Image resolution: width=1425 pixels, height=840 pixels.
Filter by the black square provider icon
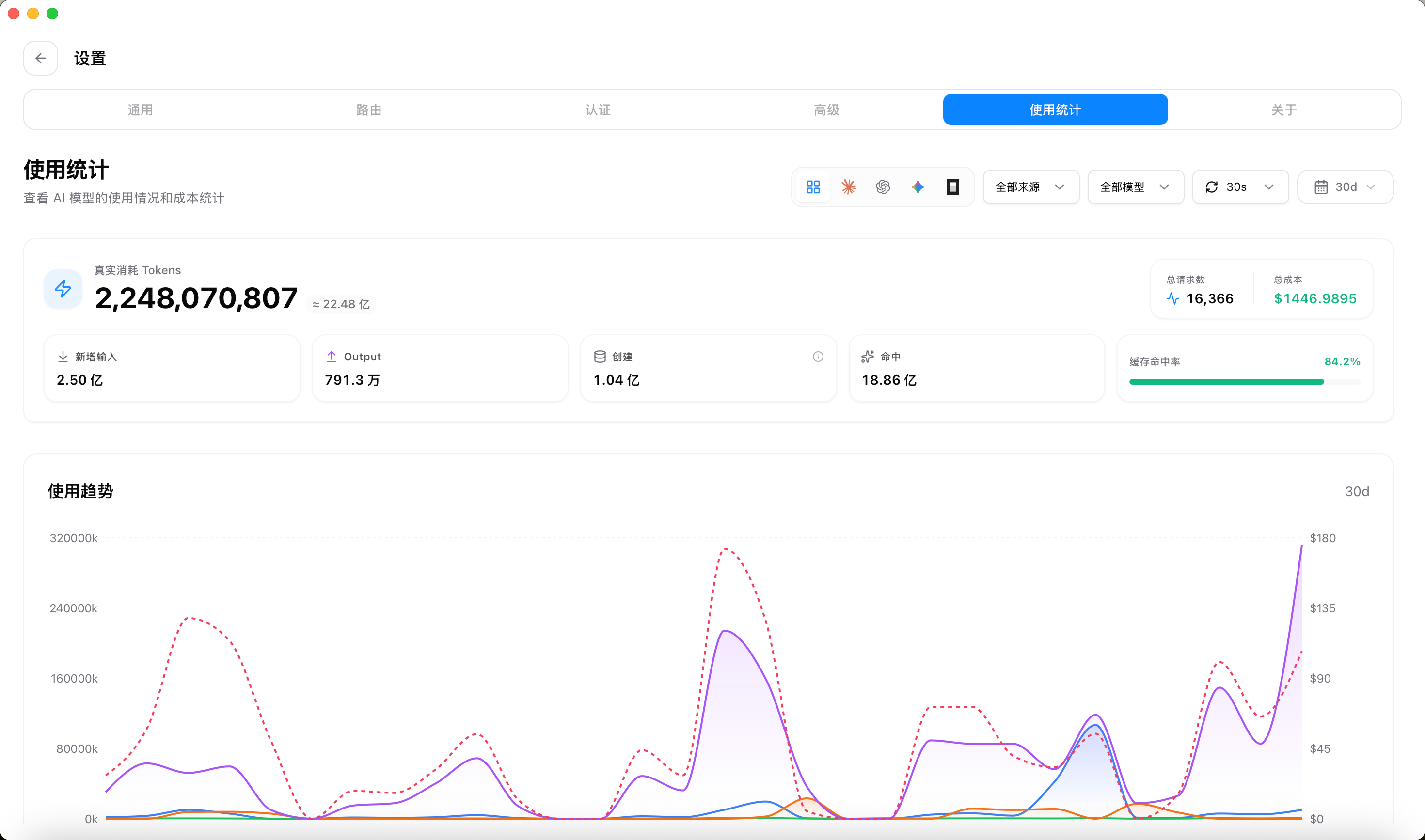click(952, 187)
